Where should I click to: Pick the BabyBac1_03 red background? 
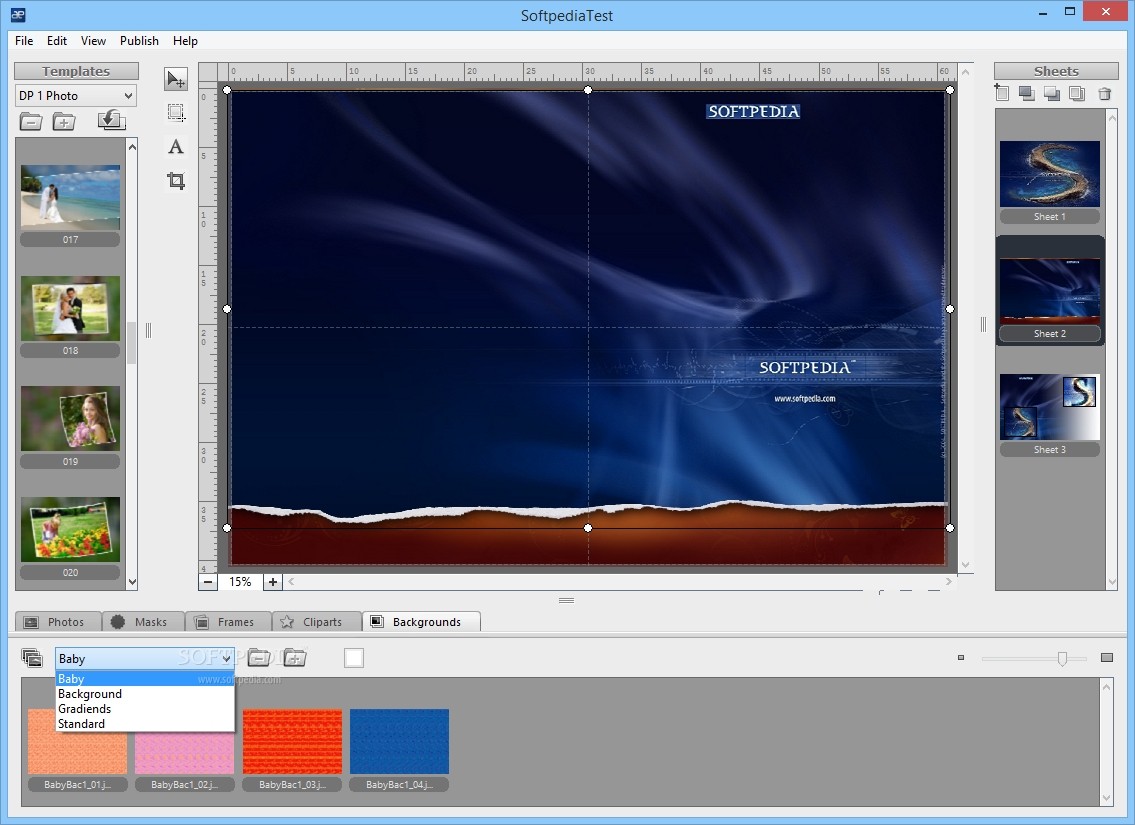(x=292, y=742)
